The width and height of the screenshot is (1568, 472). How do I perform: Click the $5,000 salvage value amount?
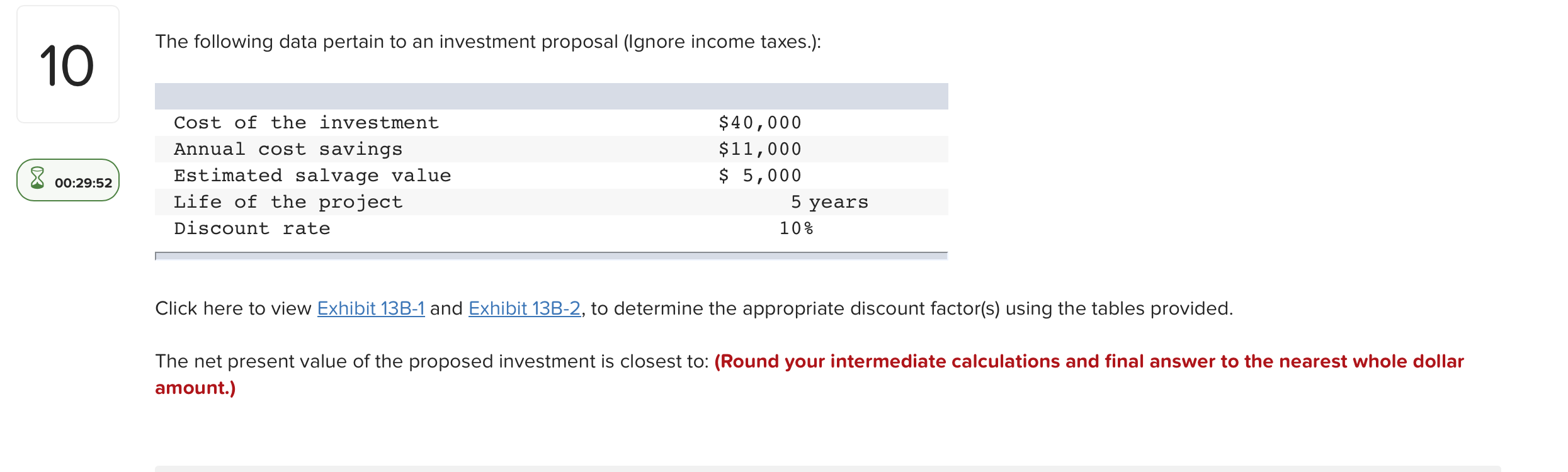[x=761, y=175]
